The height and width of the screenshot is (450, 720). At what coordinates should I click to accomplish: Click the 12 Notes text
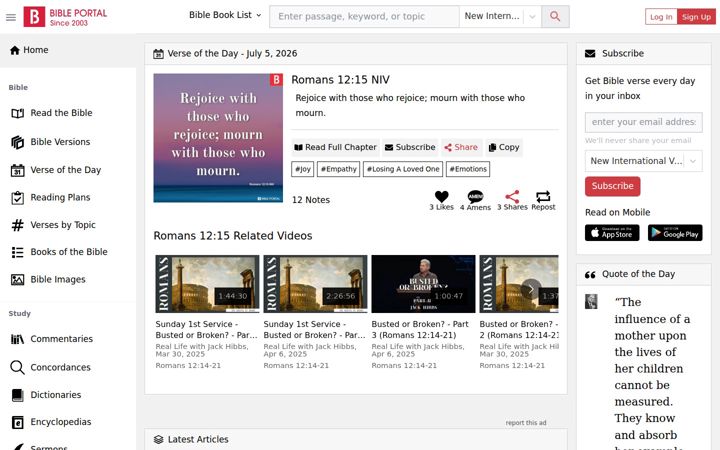pyautogui.click(x=311, y=200)
